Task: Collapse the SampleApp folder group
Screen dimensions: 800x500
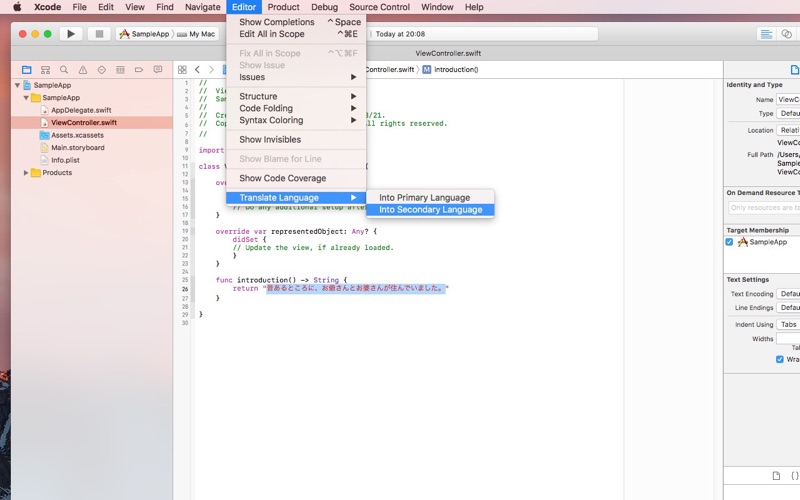Action: (26, 97)
